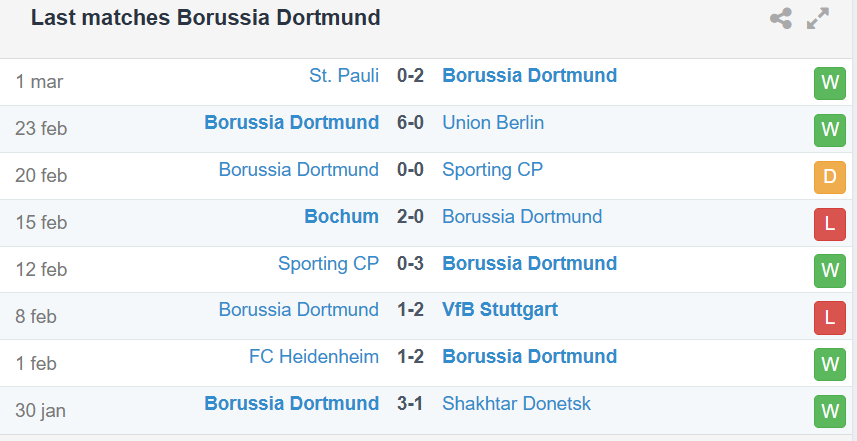857x441 pixels.
Task: Click the 3-1 score against Shakhtar Donetsk
Action: [410, 403]
